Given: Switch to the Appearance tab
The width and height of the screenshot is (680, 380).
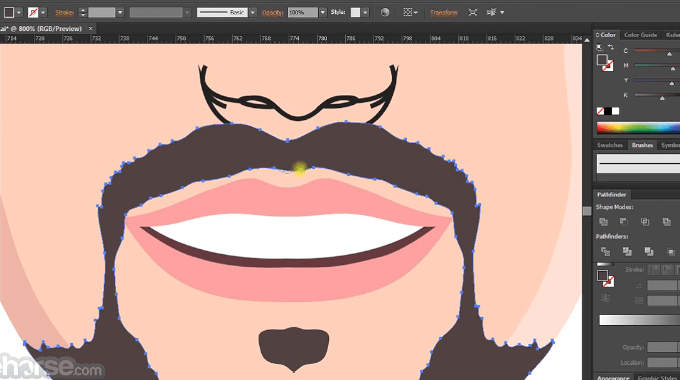Looking at the screenshot, I should [x=613, y=377].
